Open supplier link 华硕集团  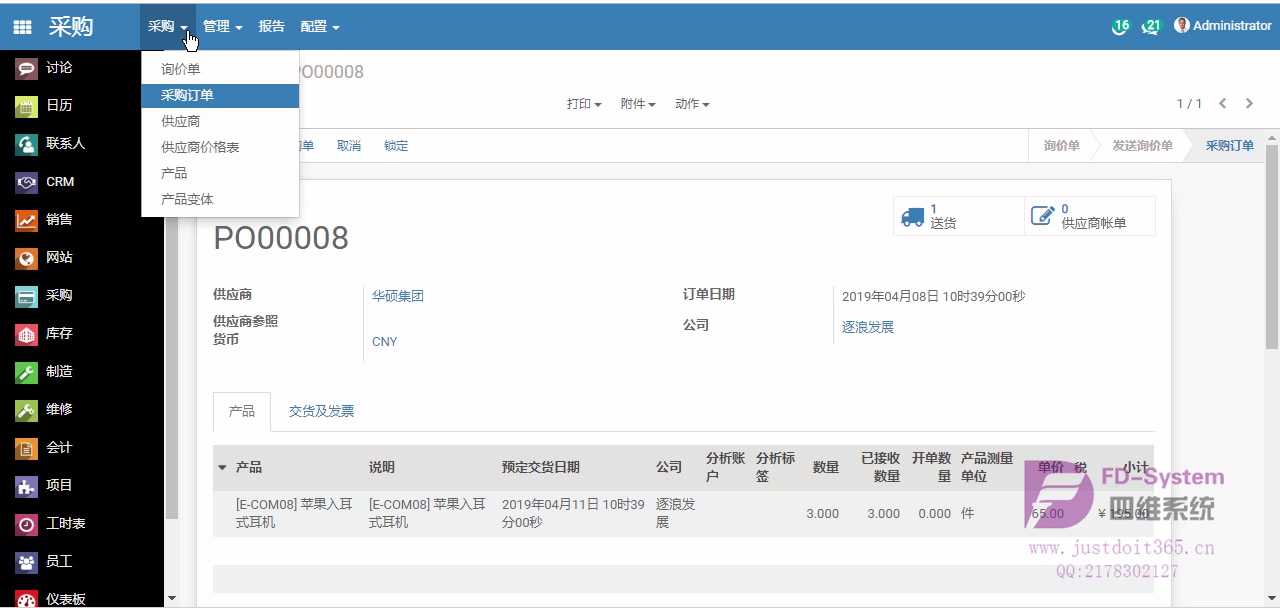pyautogui.click(x=397, y=296)
